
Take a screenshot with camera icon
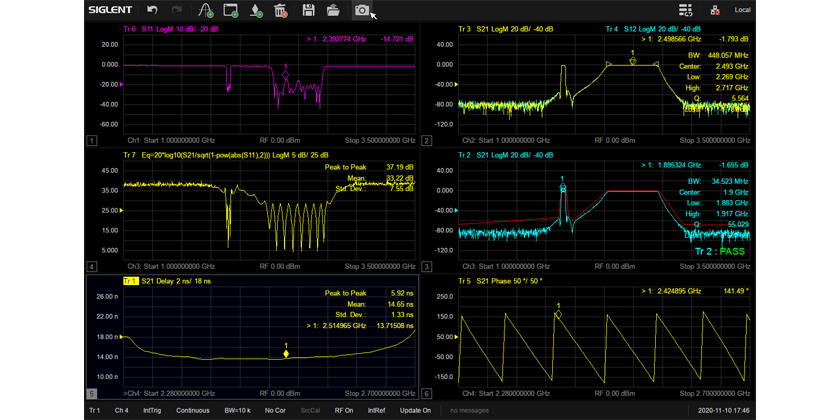(360, 11)
